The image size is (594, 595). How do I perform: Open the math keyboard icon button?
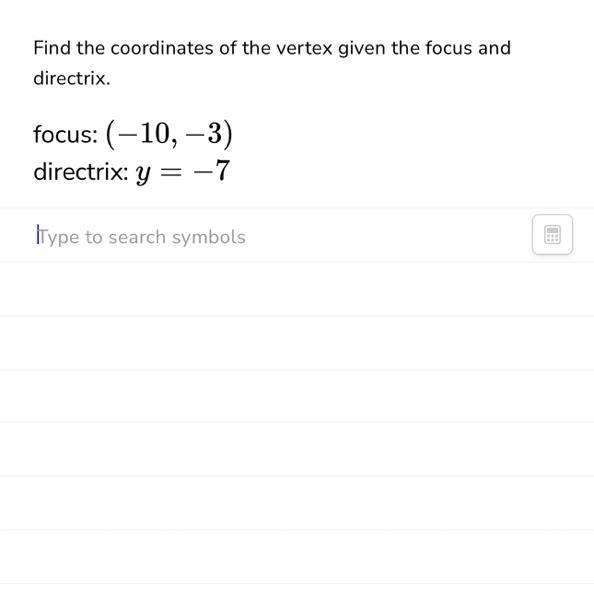pos(552,235)
